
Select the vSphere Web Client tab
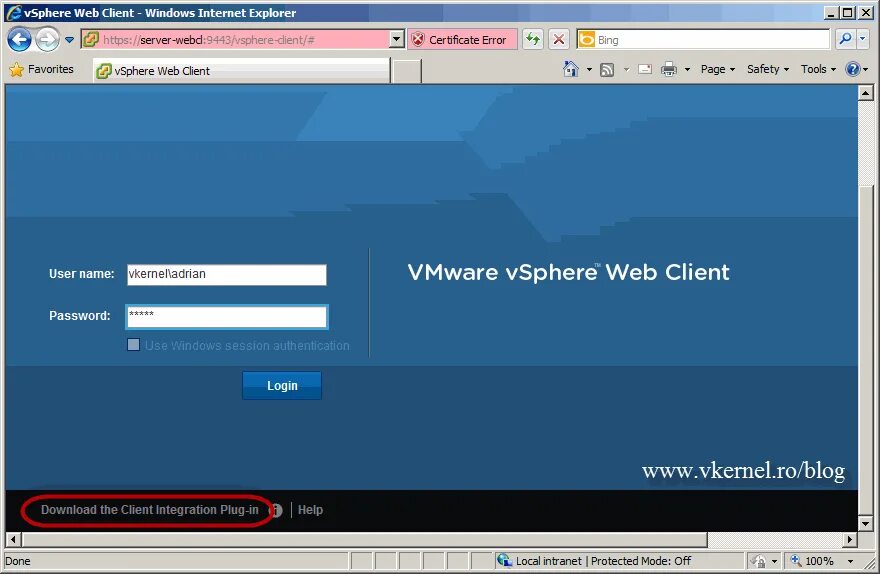coord(241,71)
